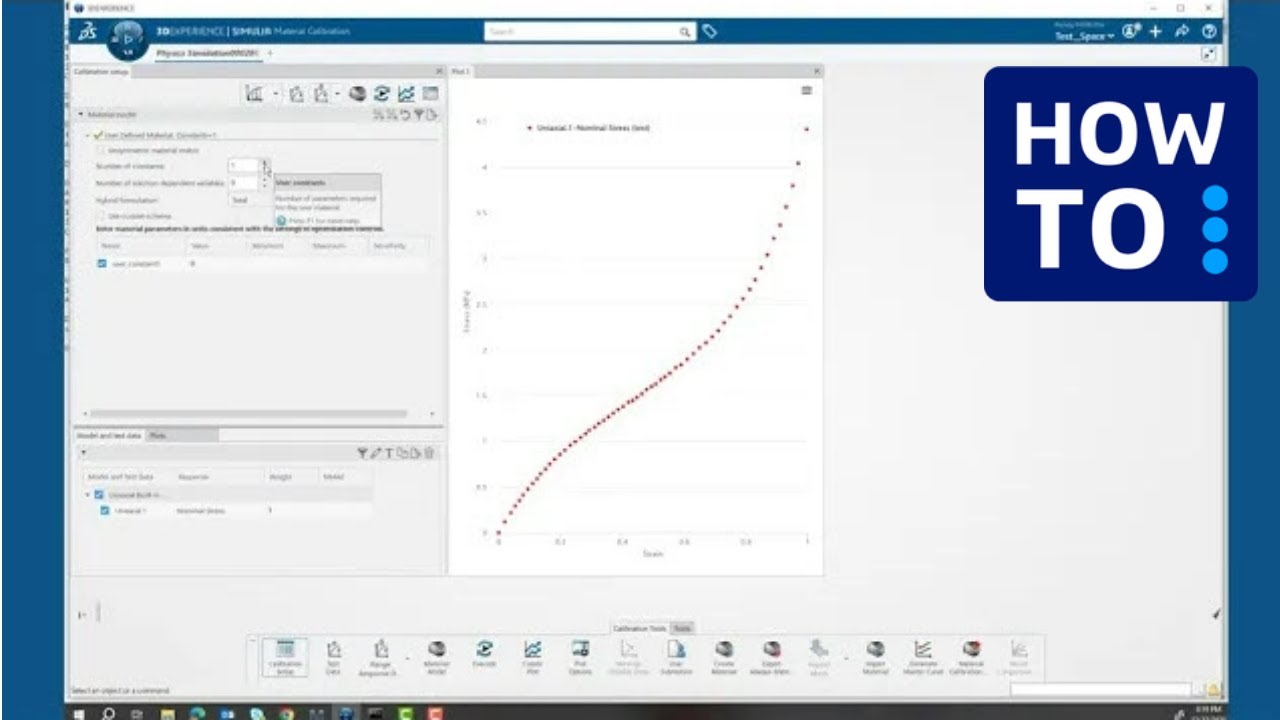Open Calibration Setup in bottom action bar
1280x720 pixels.
pyautogui.click(x=285, y=657)
